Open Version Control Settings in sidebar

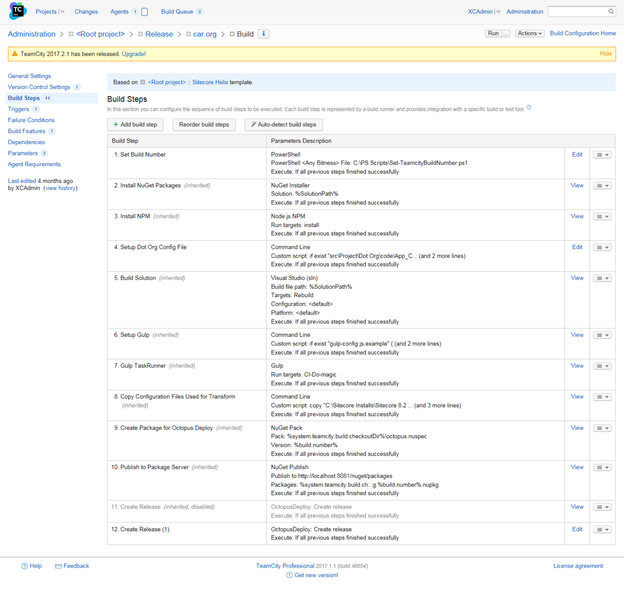pos(39,87)
